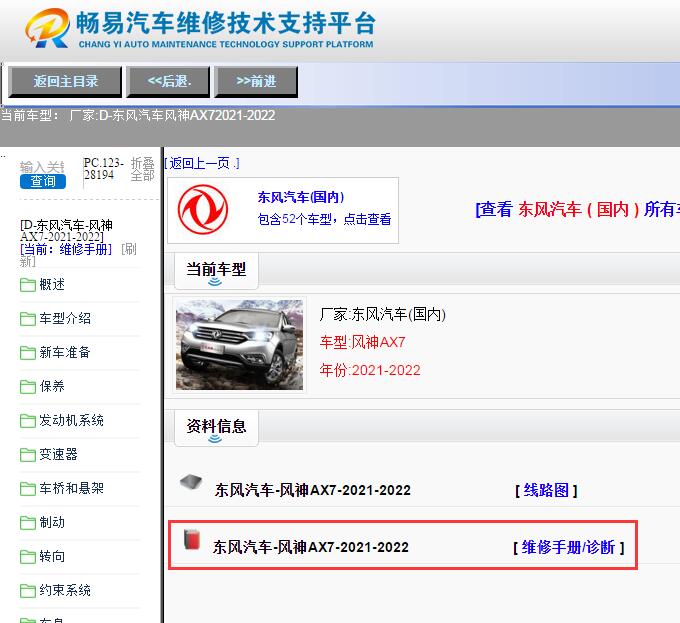The width and height of the screenshot is (680, 623).
Task: Click the folder icon next to 概述
Action: point(28,285)
